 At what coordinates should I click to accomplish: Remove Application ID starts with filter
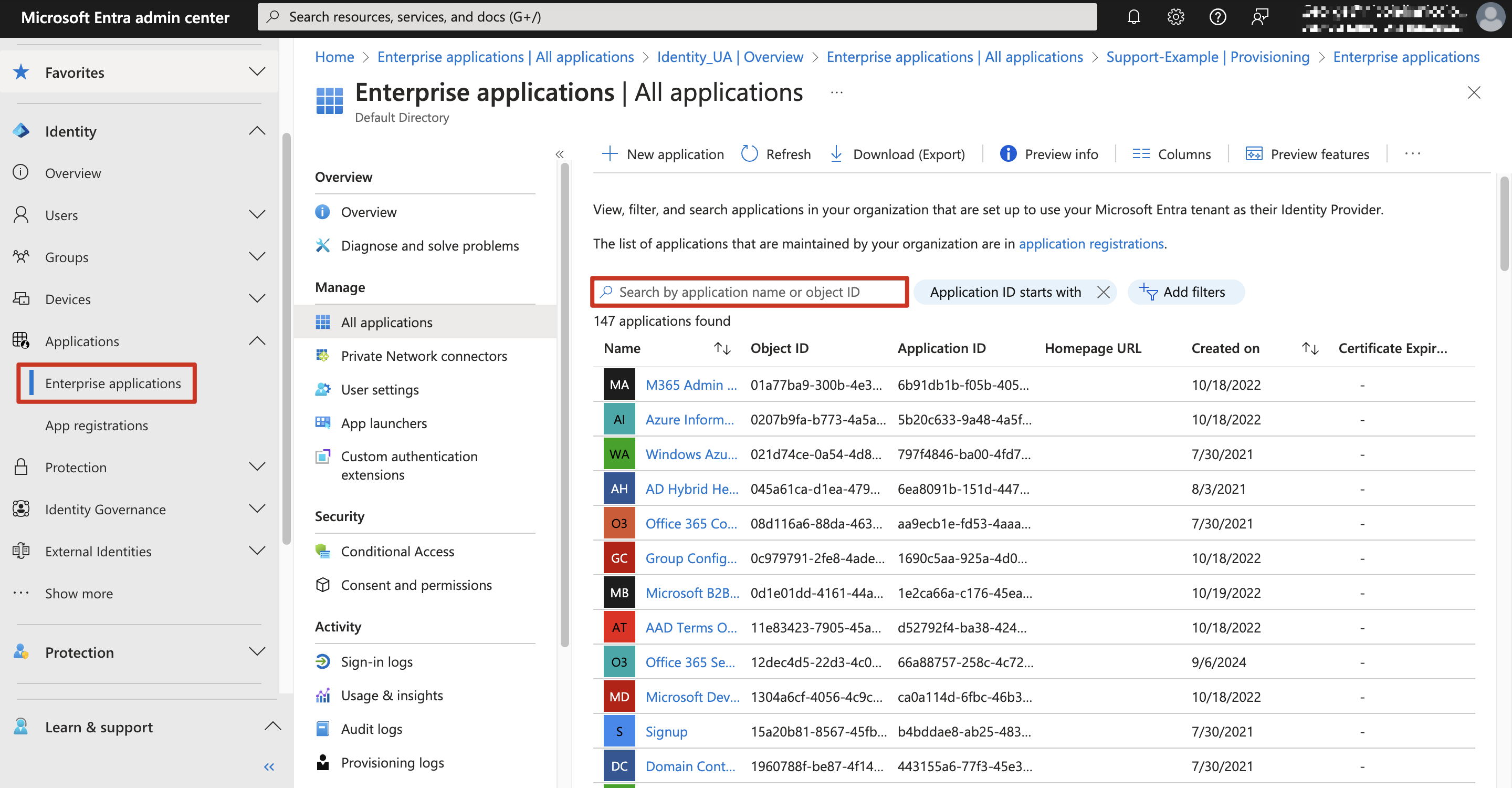click(x=1103, y=292)
